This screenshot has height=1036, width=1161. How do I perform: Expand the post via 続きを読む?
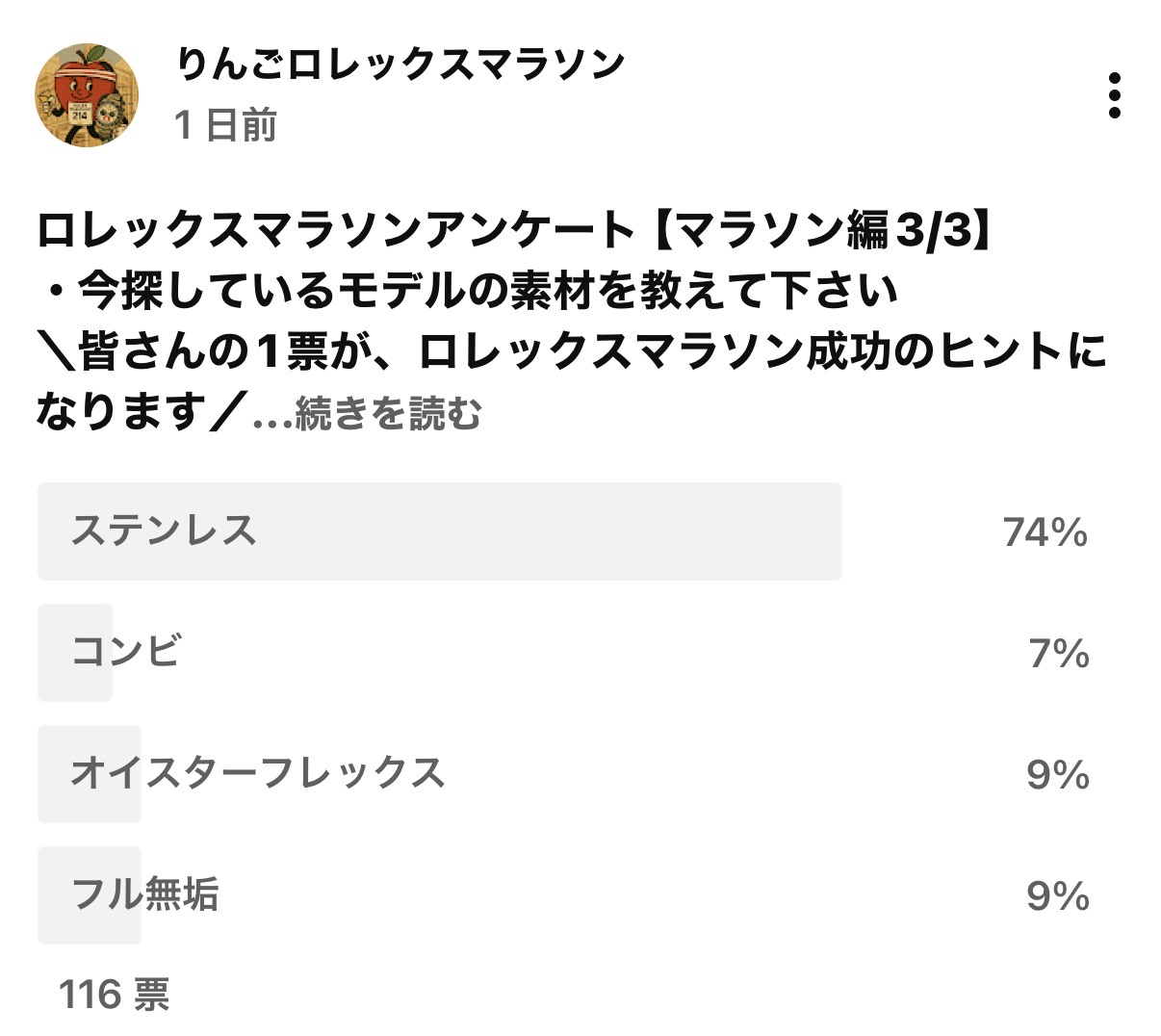[387, 414]
